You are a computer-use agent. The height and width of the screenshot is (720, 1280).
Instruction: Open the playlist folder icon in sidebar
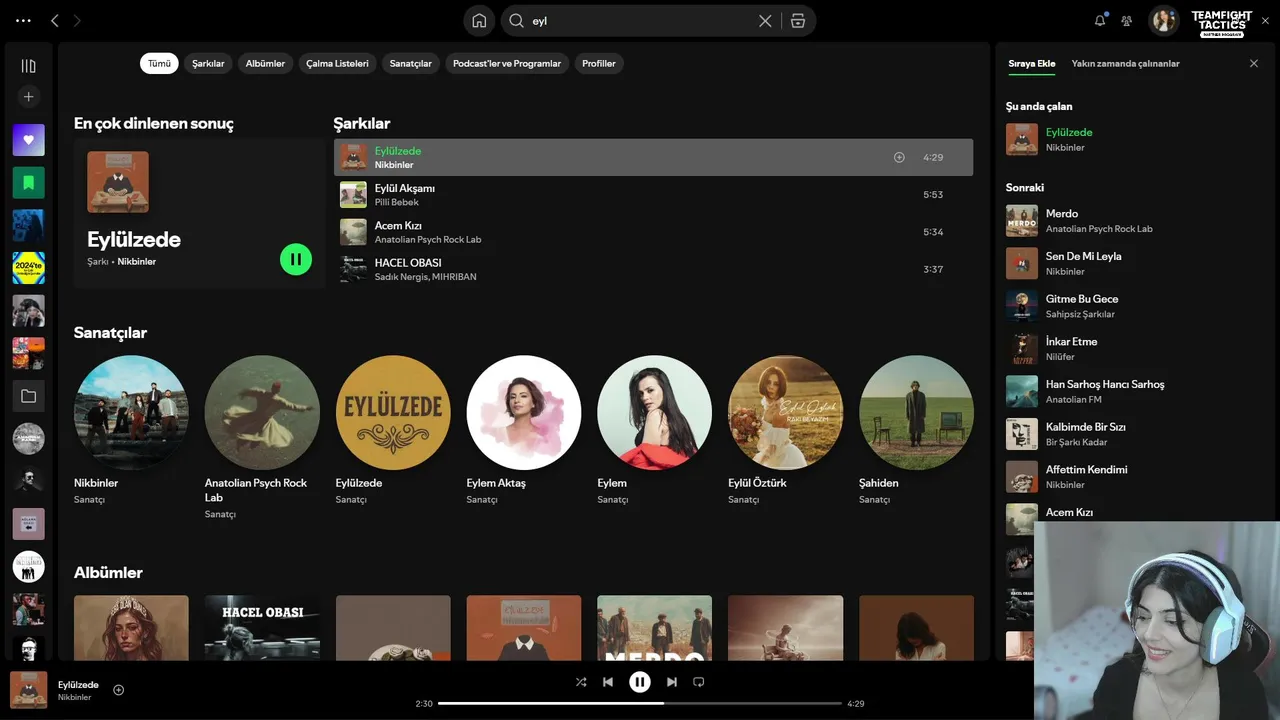pyautogui.click(x=28, y=396)
